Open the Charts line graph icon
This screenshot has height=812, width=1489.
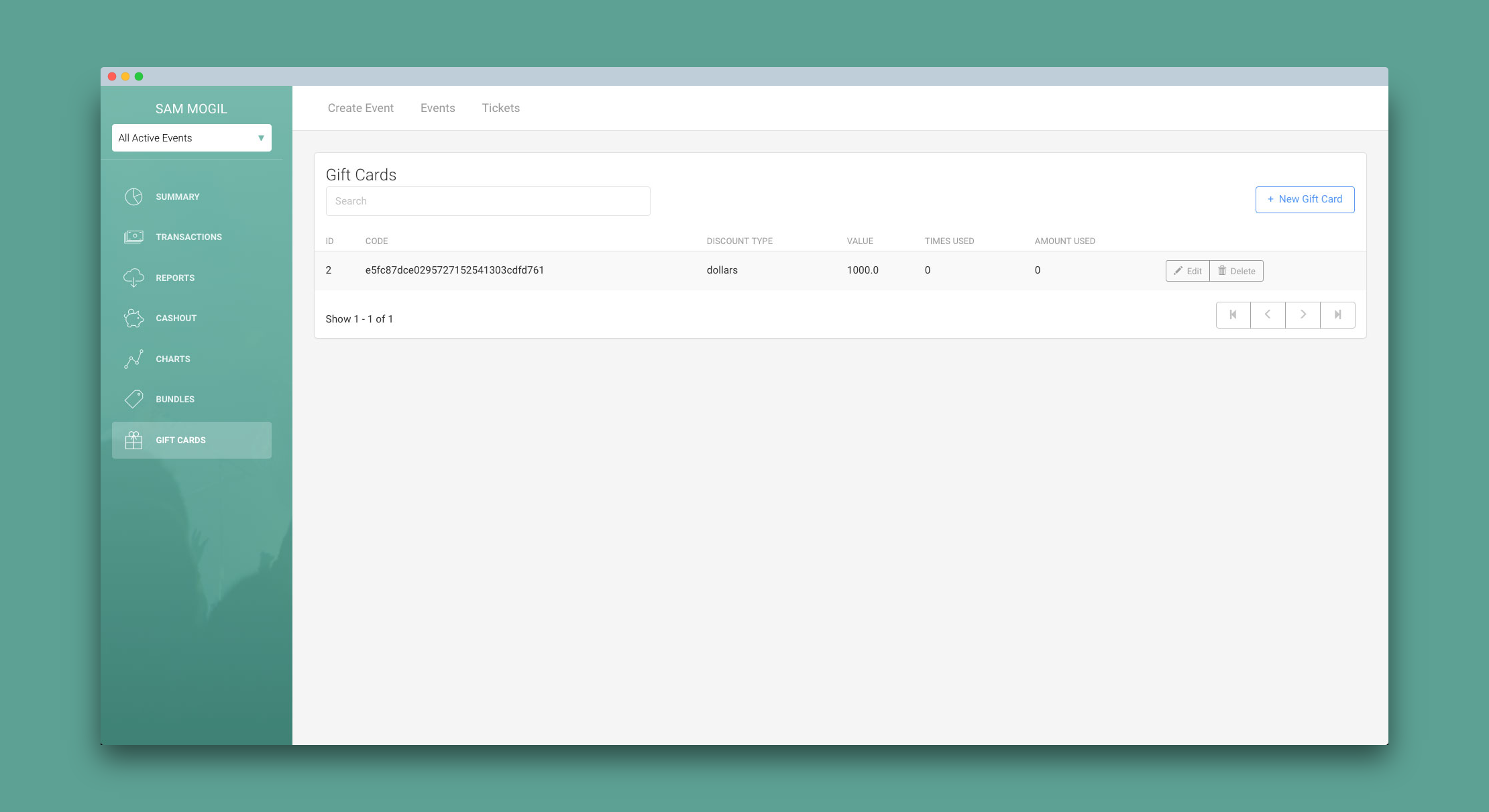(x=133, y=359)
